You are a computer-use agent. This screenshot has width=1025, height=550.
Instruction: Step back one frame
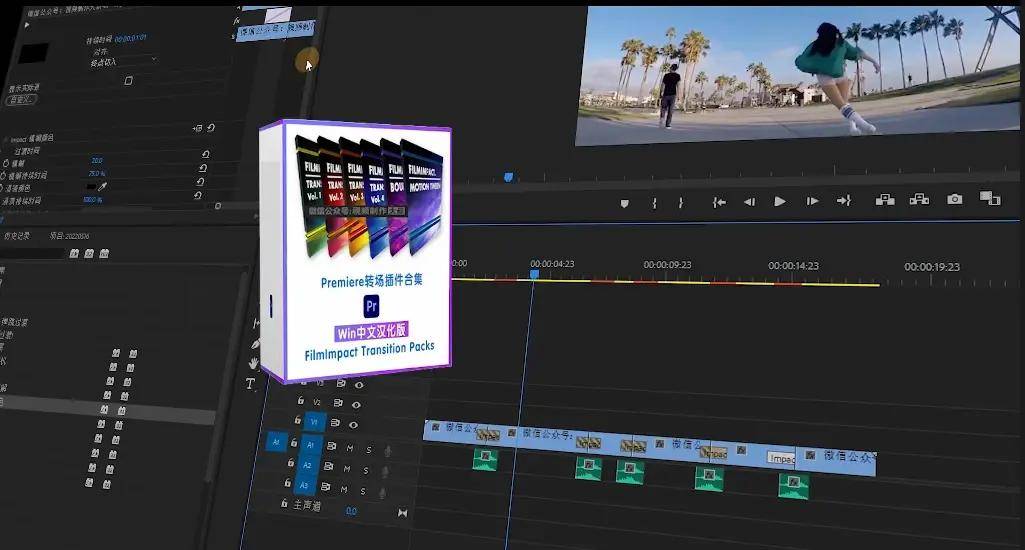tap(749, 202)
